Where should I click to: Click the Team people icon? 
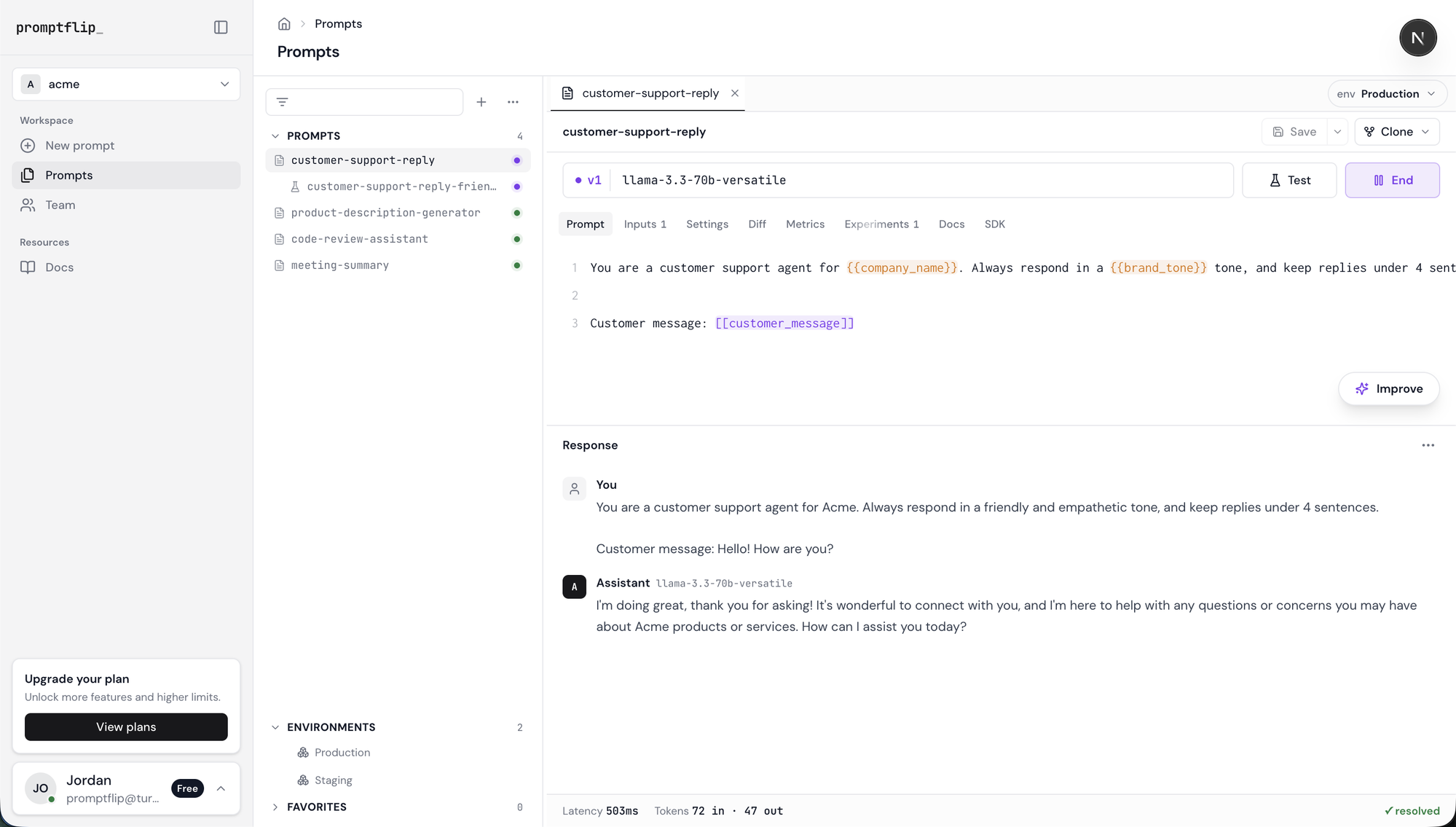[x=28, y=205]
